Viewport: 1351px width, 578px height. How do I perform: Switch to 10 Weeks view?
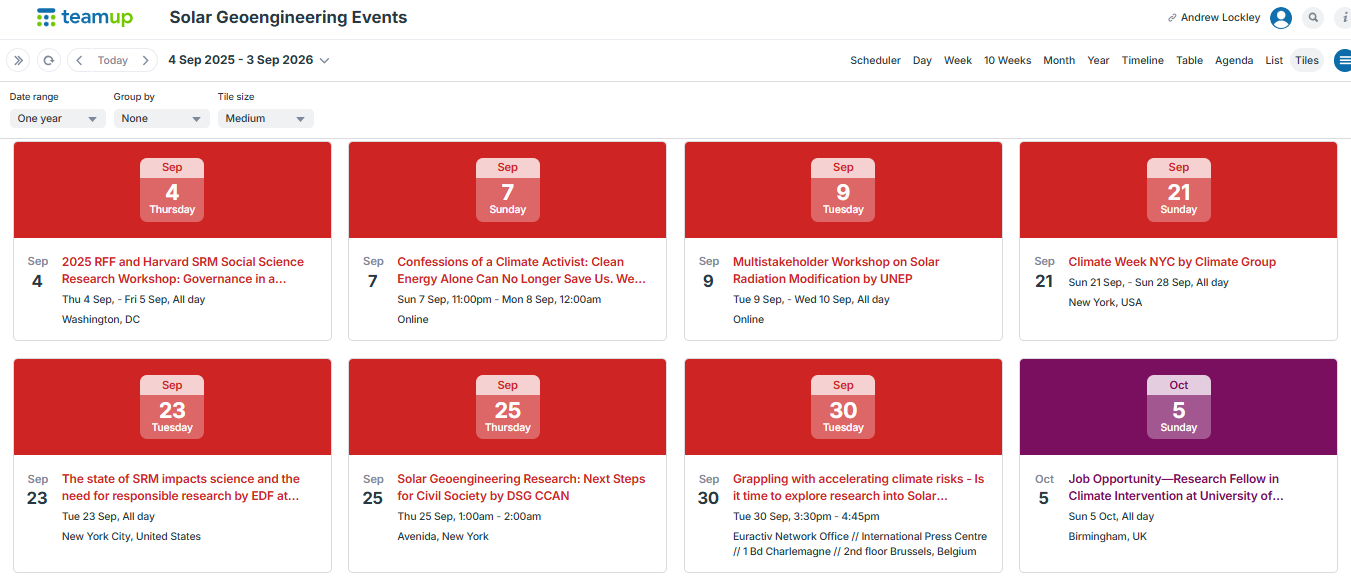pyautogui.click(x=1007, y=60)
